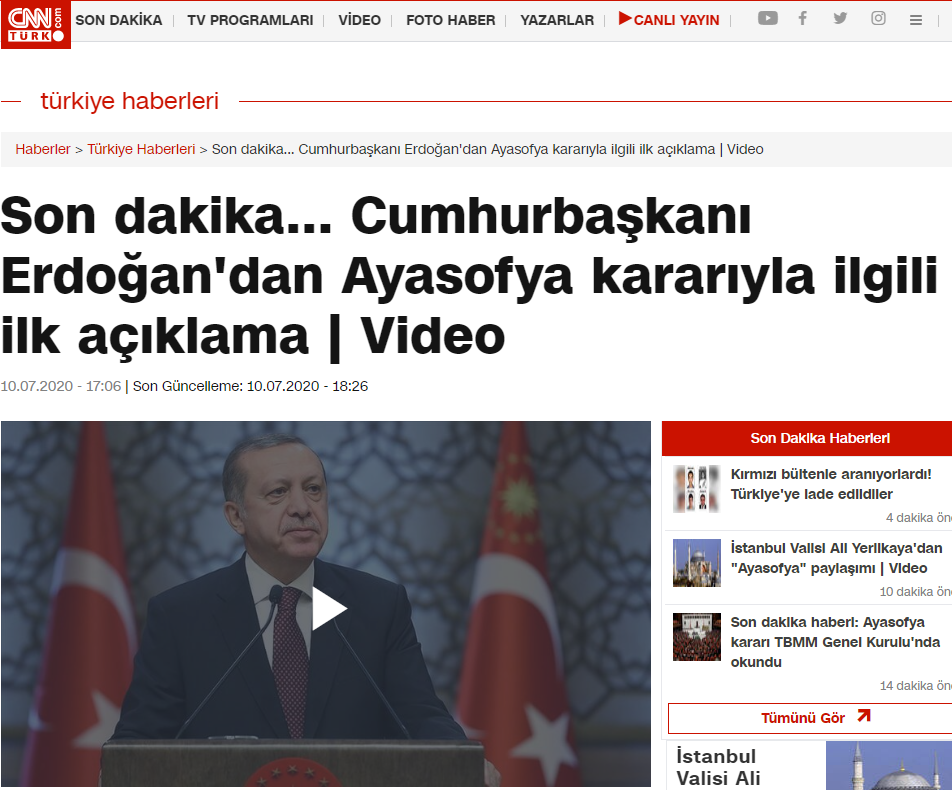Open the Instagram profile icon

click(x=878, y=18)
